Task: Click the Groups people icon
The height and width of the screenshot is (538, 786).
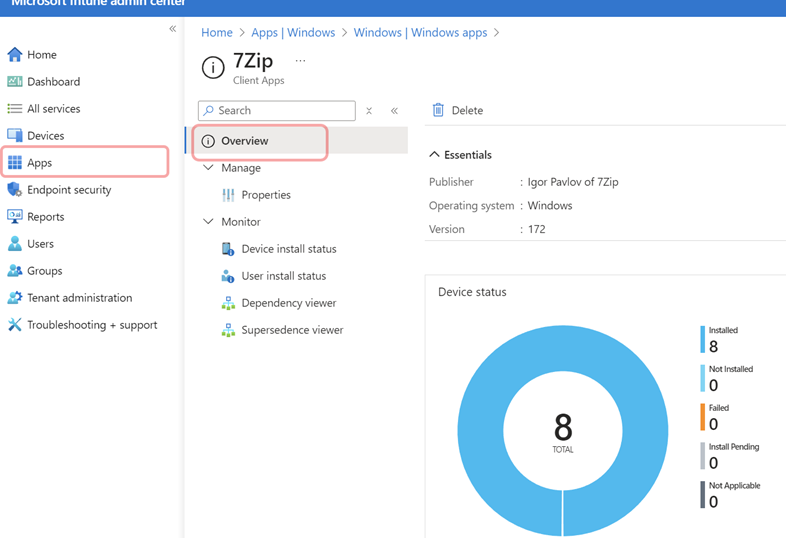Action: tap(15, 271)
